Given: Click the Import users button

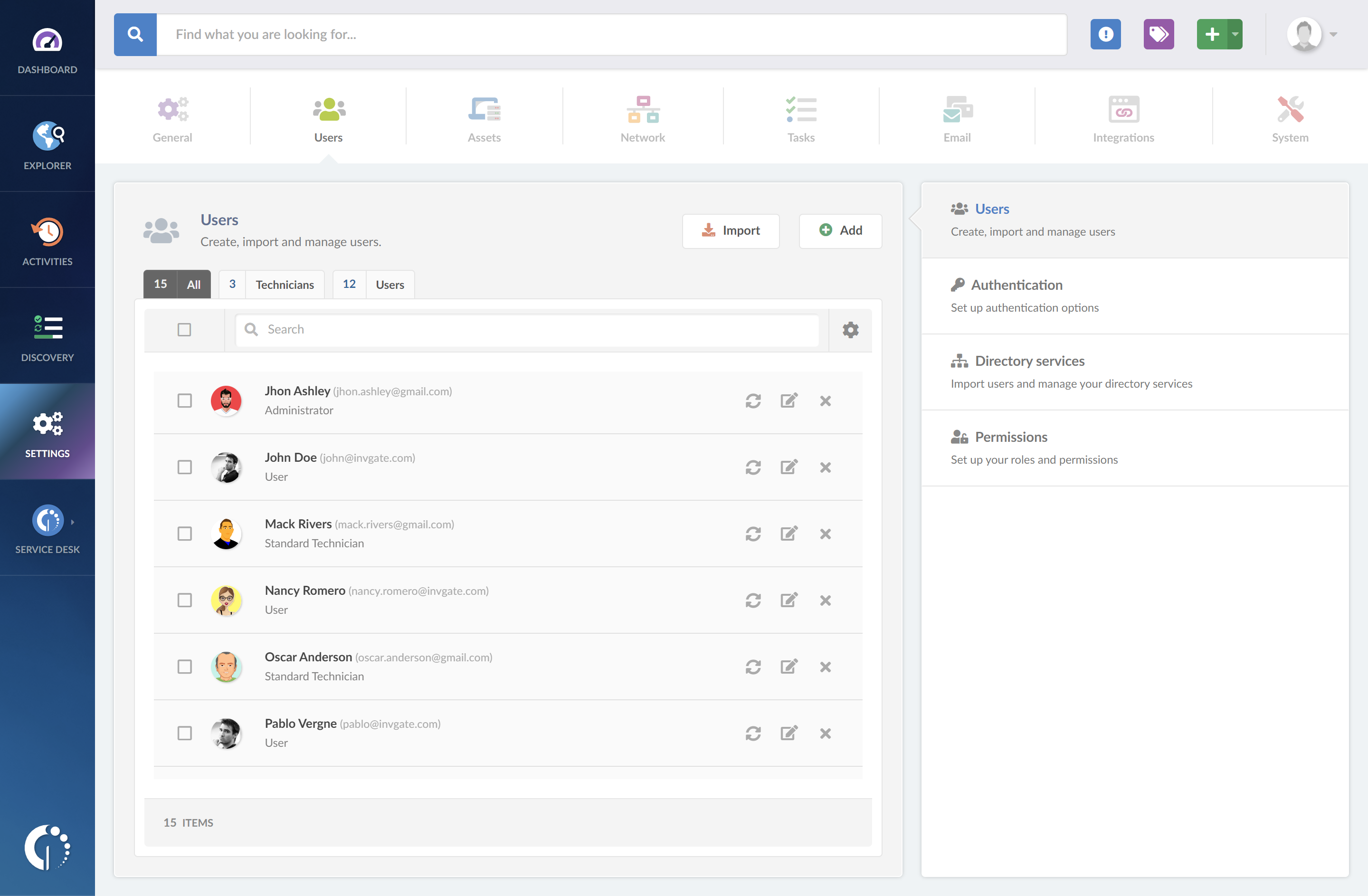Looking at the screenshot, I should click(730, 231).
